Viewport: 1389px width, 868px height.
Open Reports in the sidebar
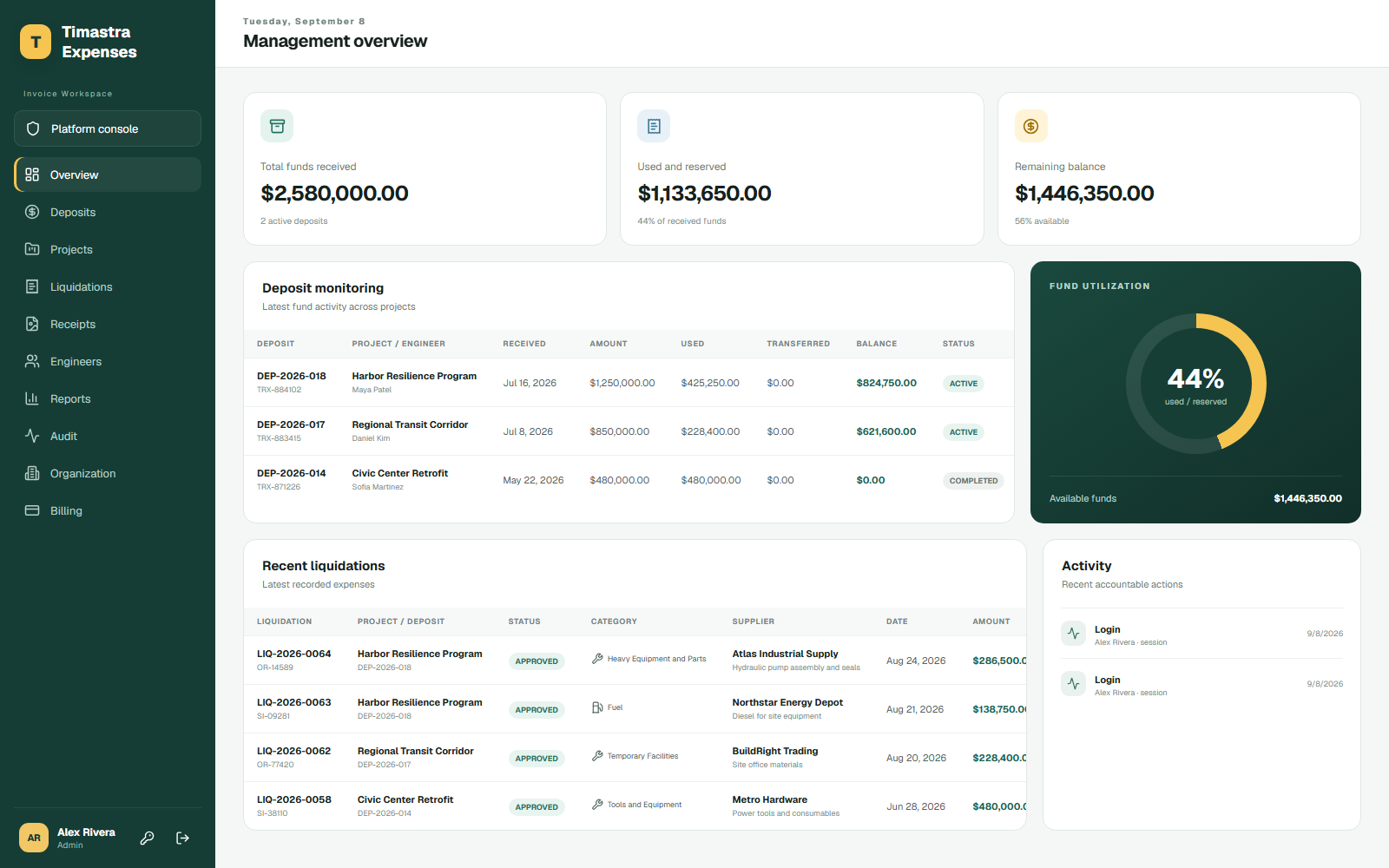click(108, 398)
